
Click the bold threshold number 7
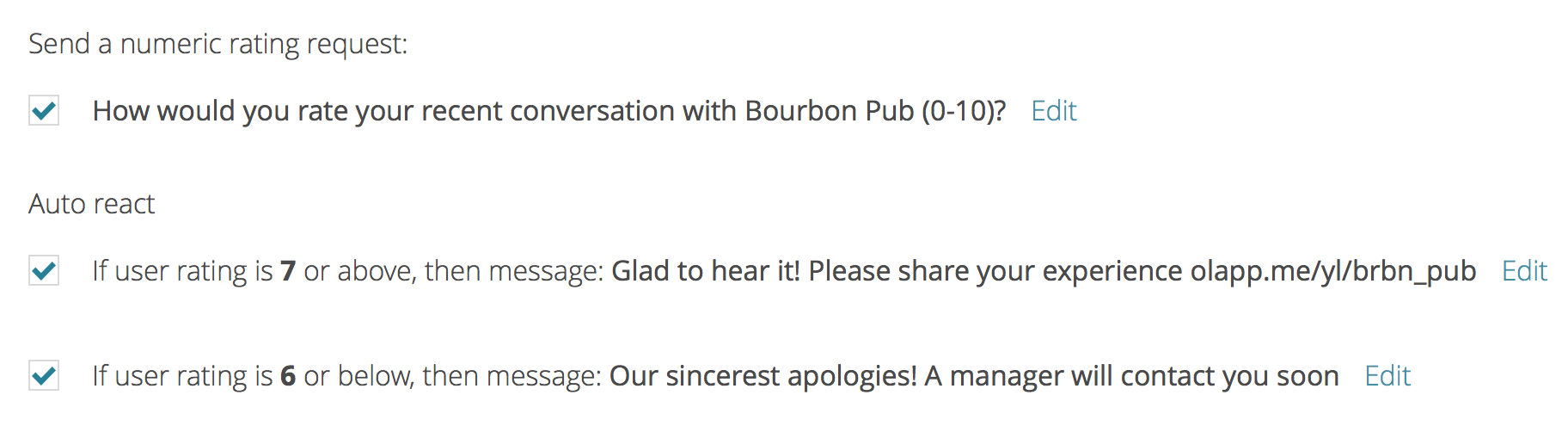tap(288, 272)
